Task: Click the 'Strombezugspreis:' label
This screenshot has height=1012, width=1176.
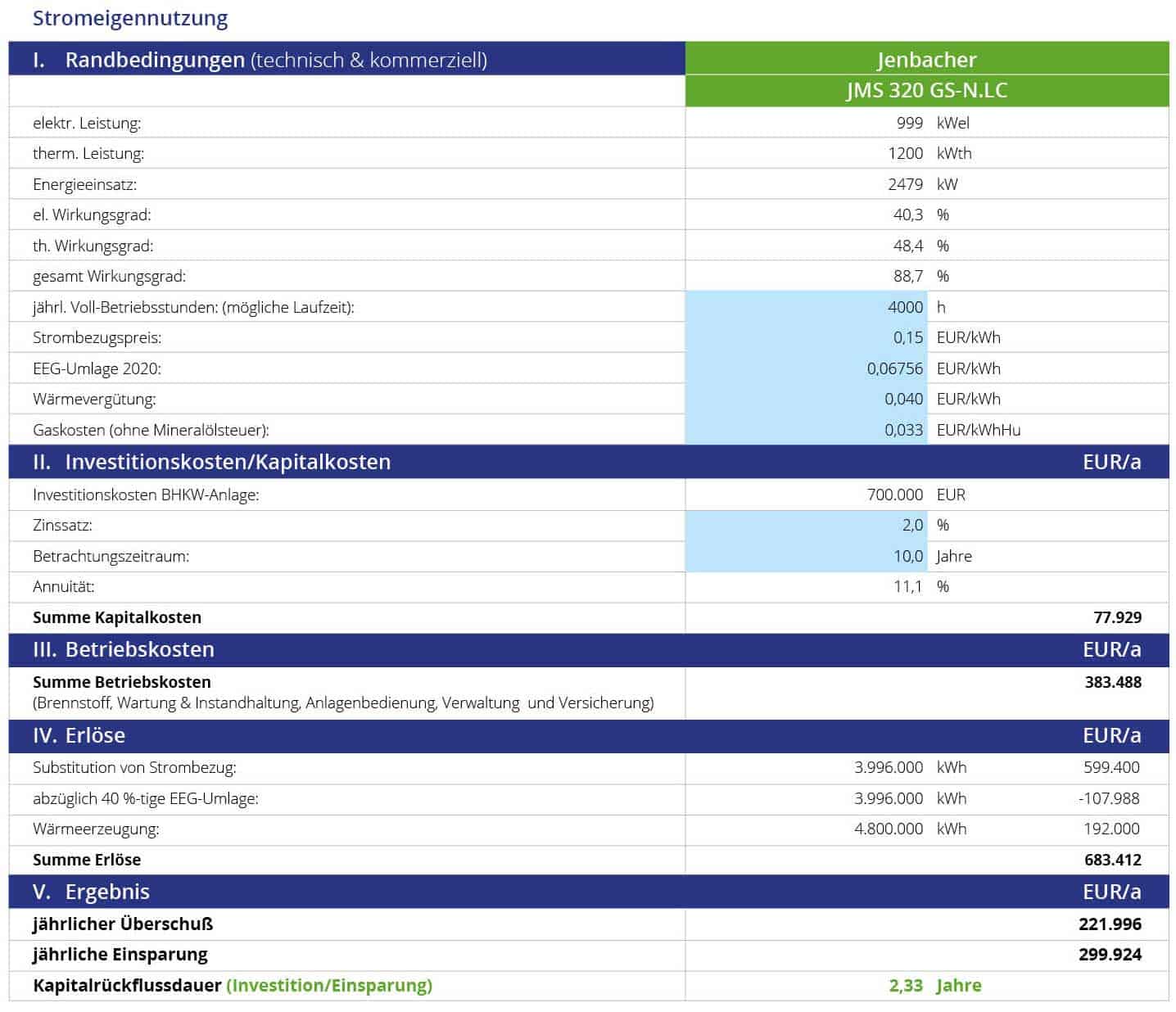Action: coord(97,337)
